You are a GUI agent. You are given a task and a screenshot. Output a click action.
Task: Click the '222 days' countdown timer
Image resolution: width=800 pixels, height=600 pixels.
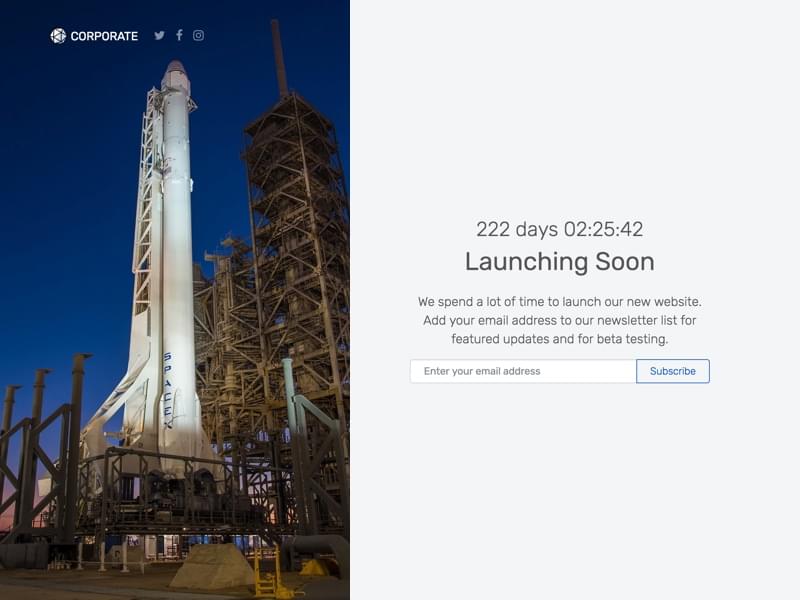pos(560,229)
